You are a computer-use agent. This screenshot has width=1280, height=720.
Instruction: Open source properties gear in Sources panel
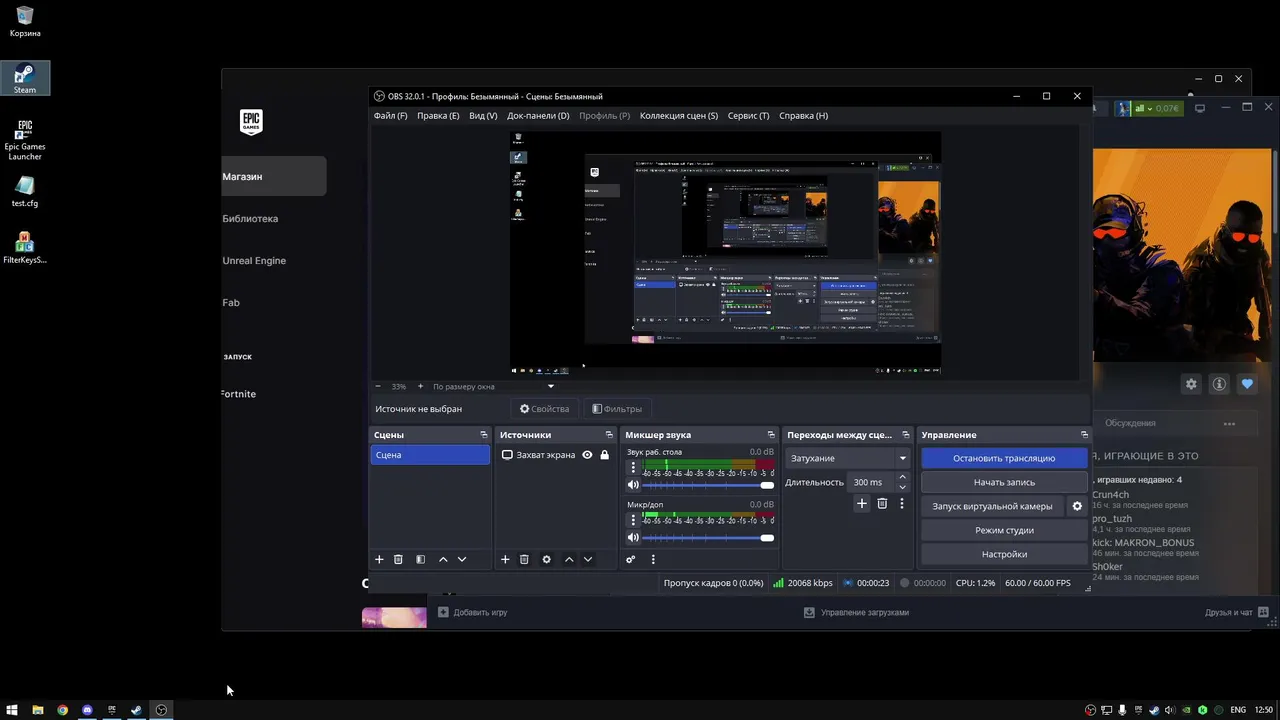(546, 560)
